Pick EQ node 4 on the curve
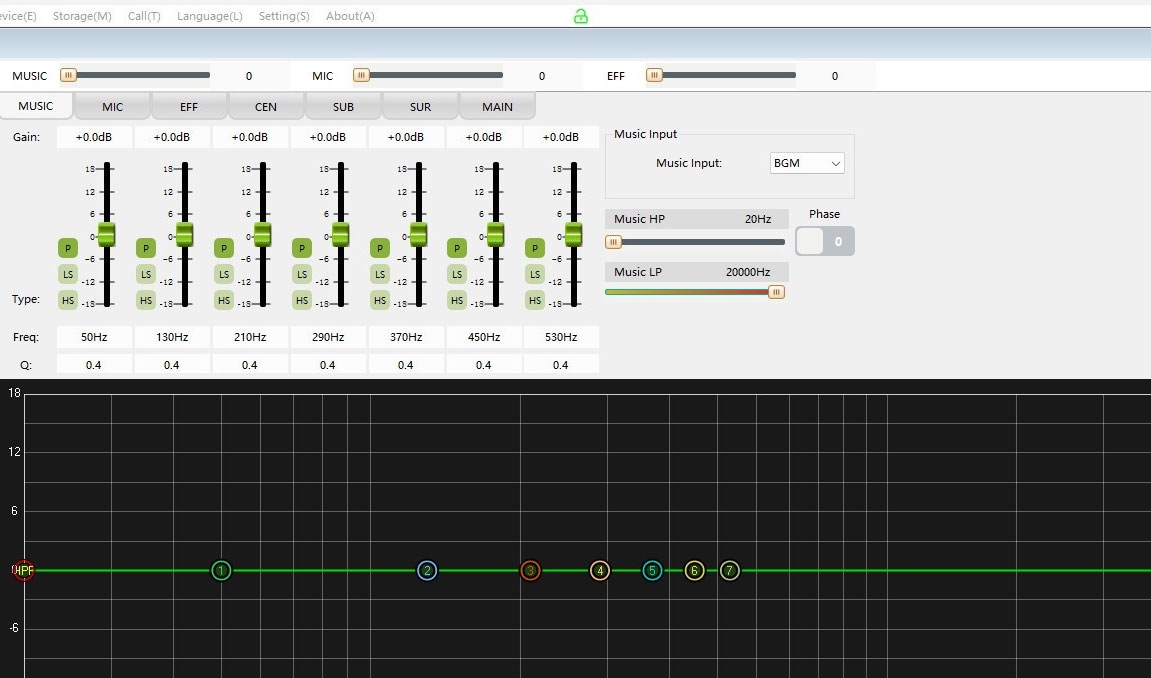 click(599, 571)
